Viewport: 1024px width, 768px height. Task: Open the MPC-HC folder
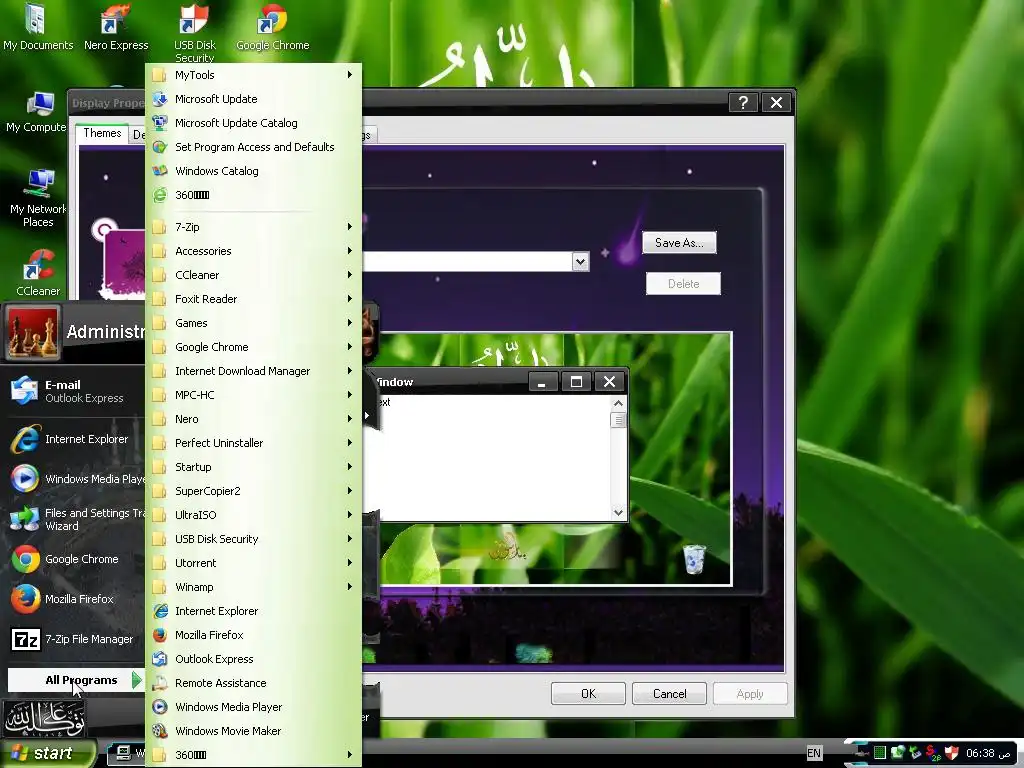[x=253, y=395]
